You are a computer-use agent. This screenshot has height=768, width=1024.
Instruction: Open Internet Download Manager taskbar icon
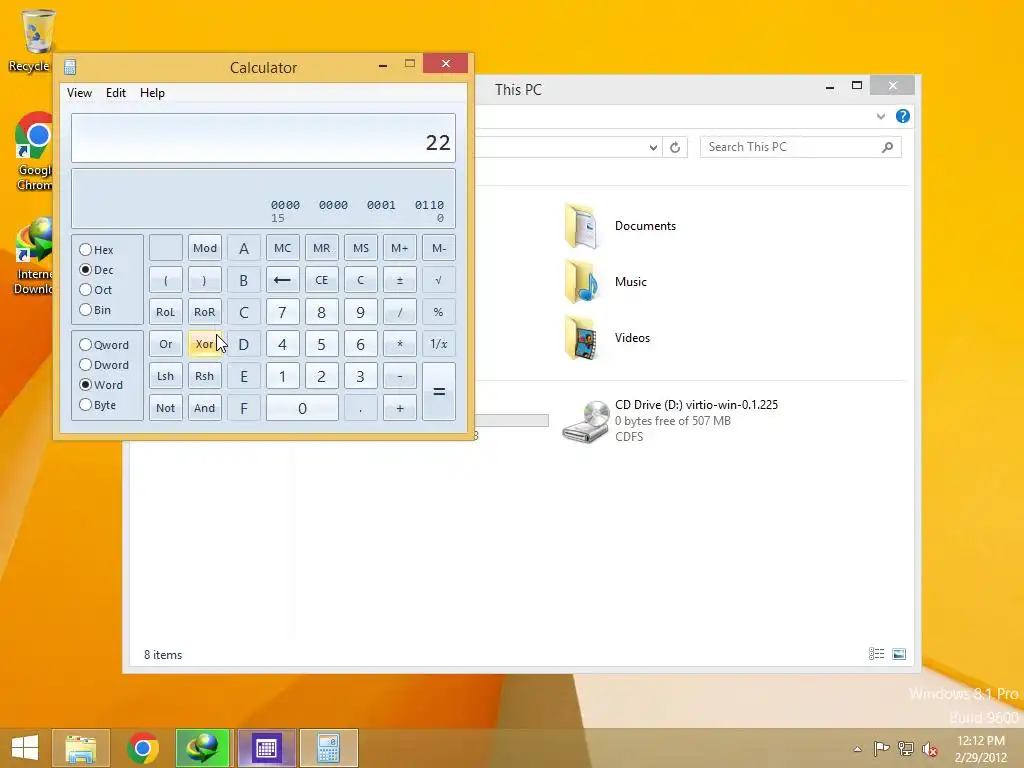pos(202,748)
